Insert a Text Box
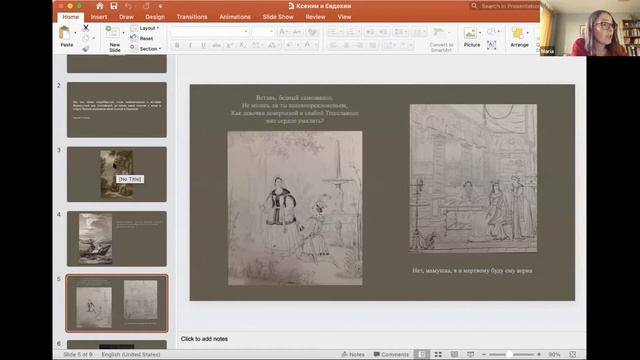The width and height of the screenshot is (640, 360). tap(492, 45)
